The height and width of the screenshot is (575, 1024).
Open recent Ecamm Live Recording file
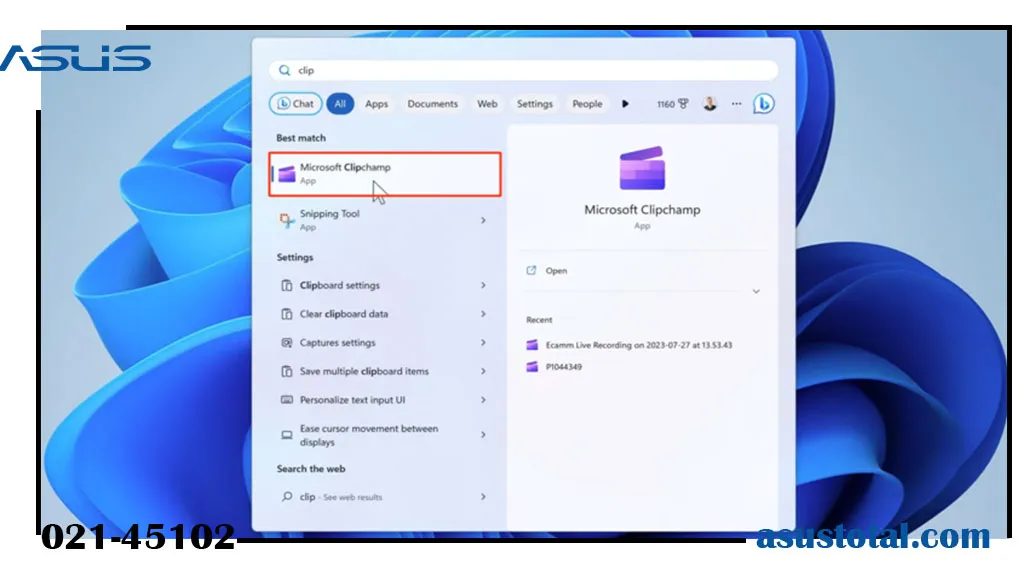tap(639, 345)
